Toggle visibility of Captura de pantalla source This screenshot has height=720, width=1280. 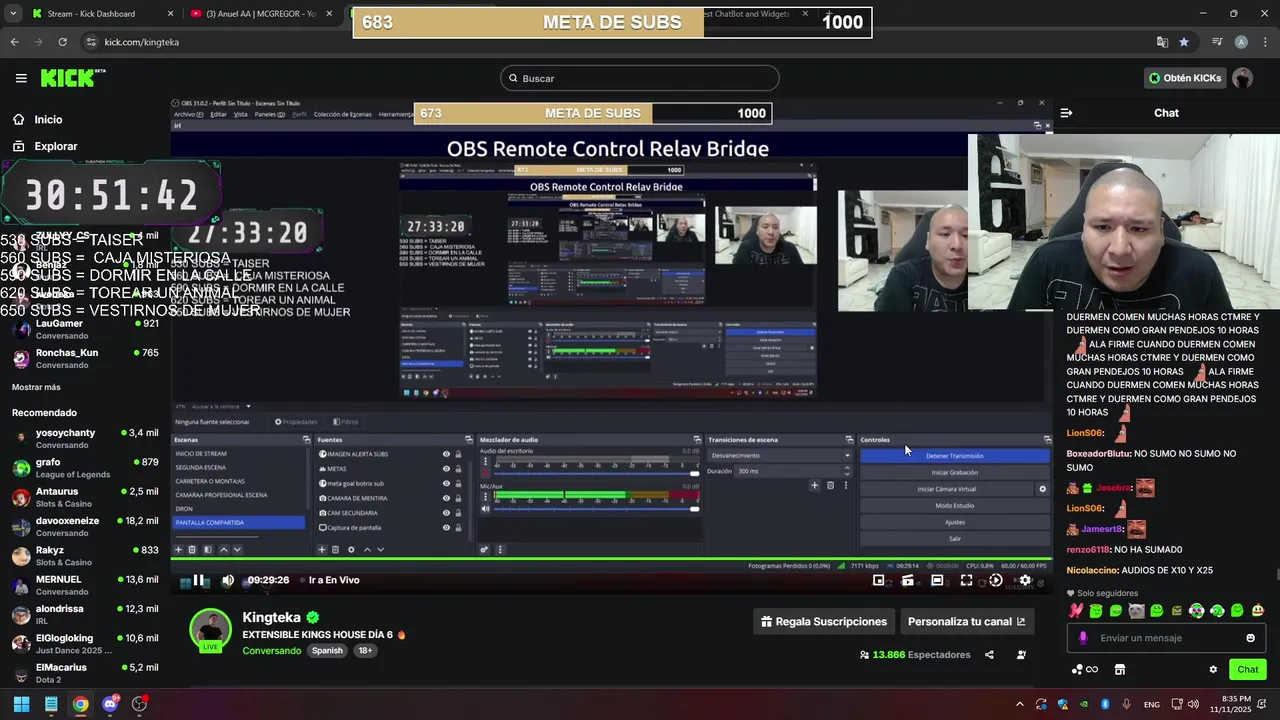tap(446, 527)
